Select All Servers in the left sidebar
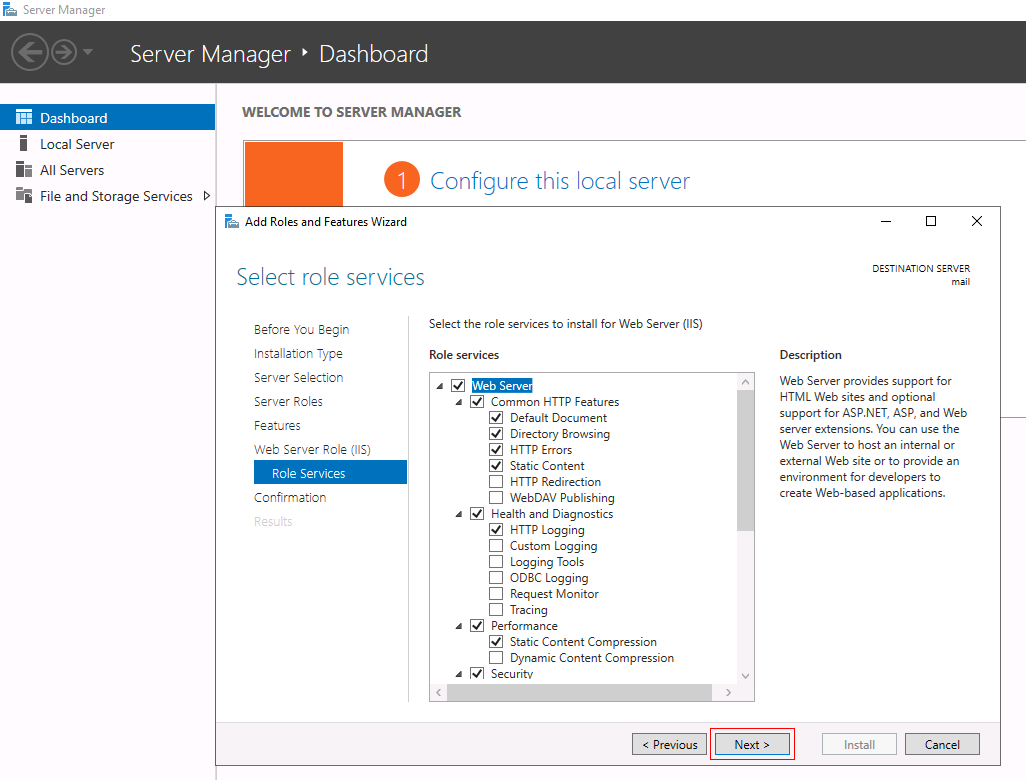 point(107,169)
